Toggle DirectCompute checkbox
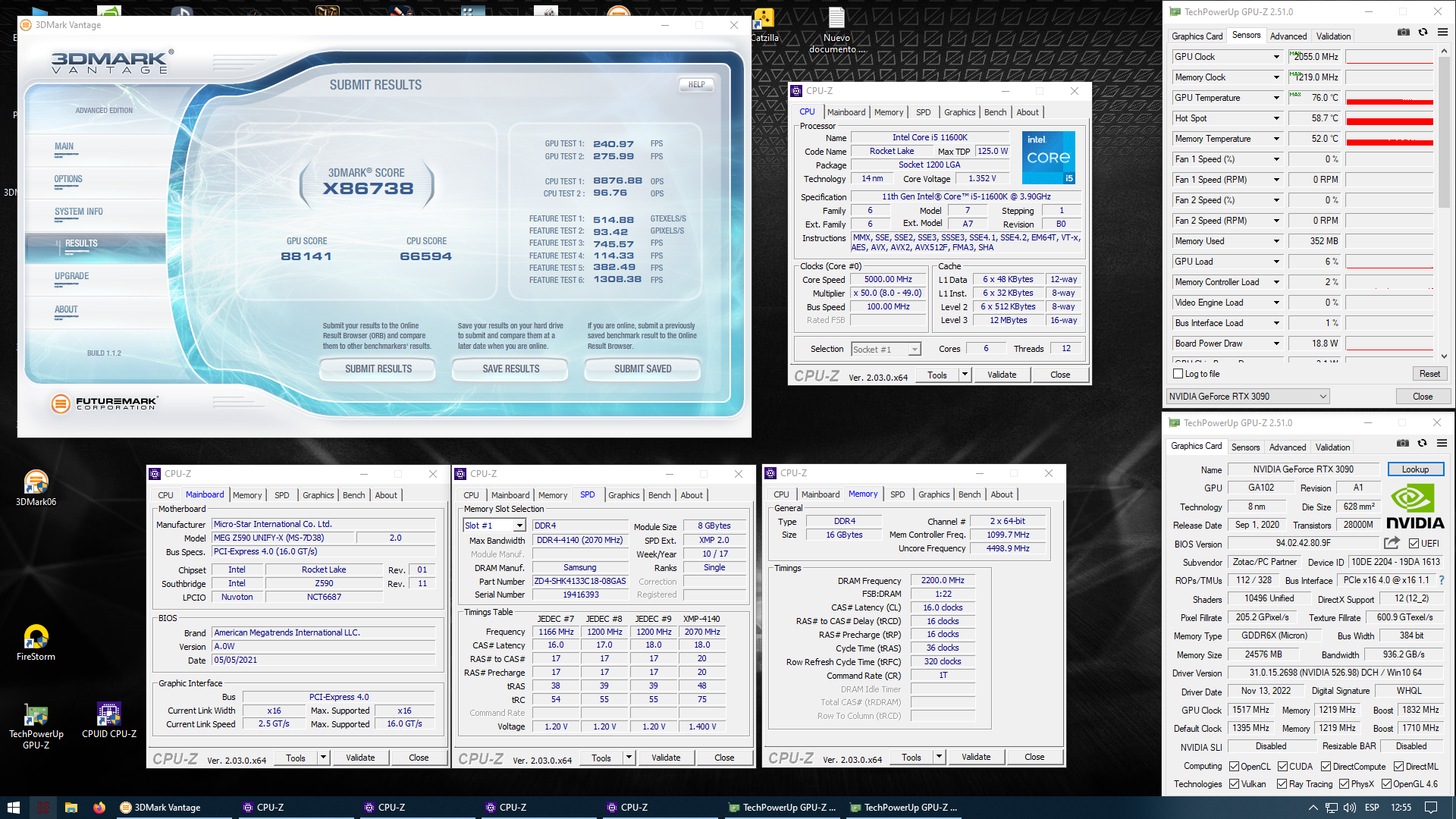Screen dimensions: 1456x819 coord(1326,767)
